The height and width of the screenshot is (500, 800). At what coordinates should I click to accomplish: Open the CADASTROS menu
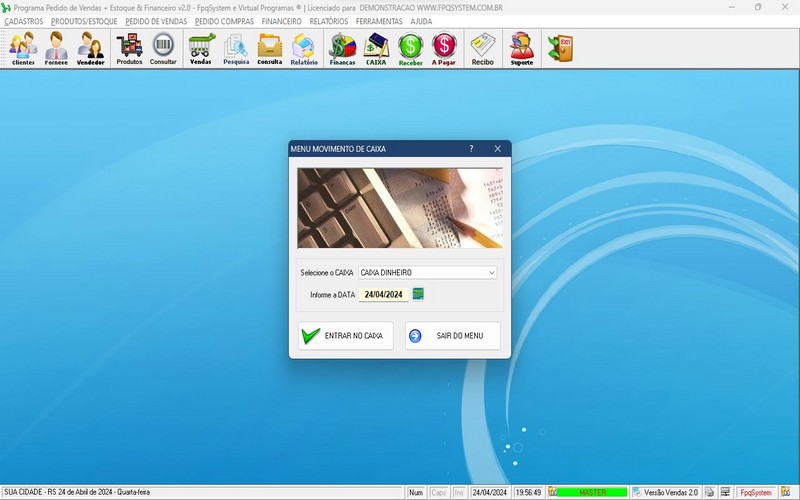pos(24,21)
